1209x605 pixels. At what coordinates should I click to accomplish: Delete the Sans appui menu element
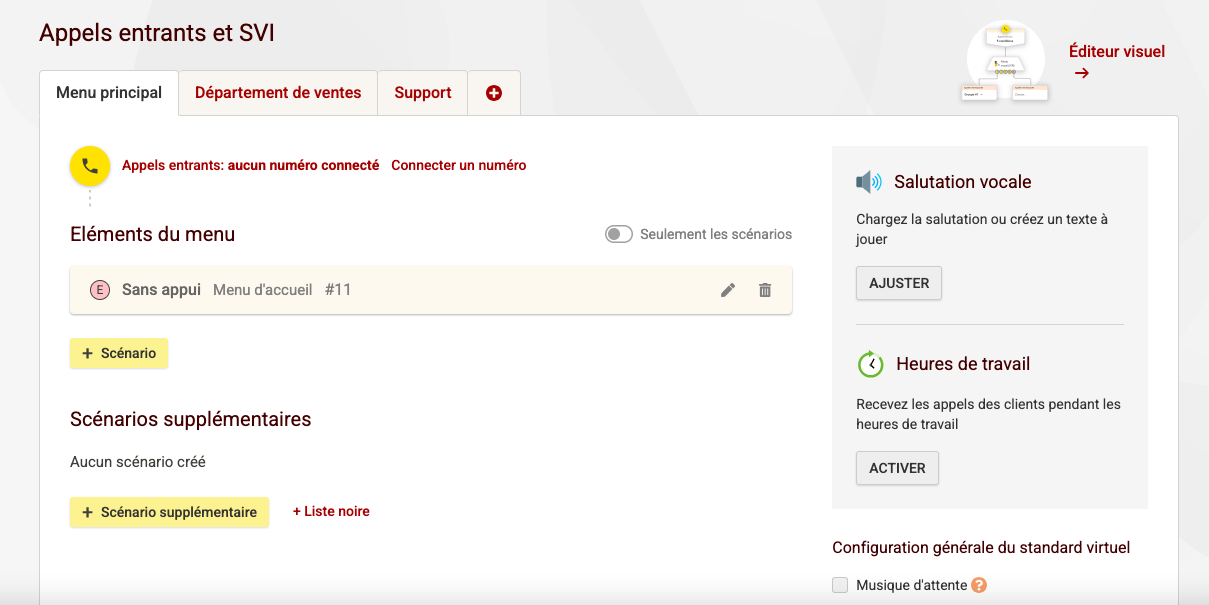click(x=765, y=290)
